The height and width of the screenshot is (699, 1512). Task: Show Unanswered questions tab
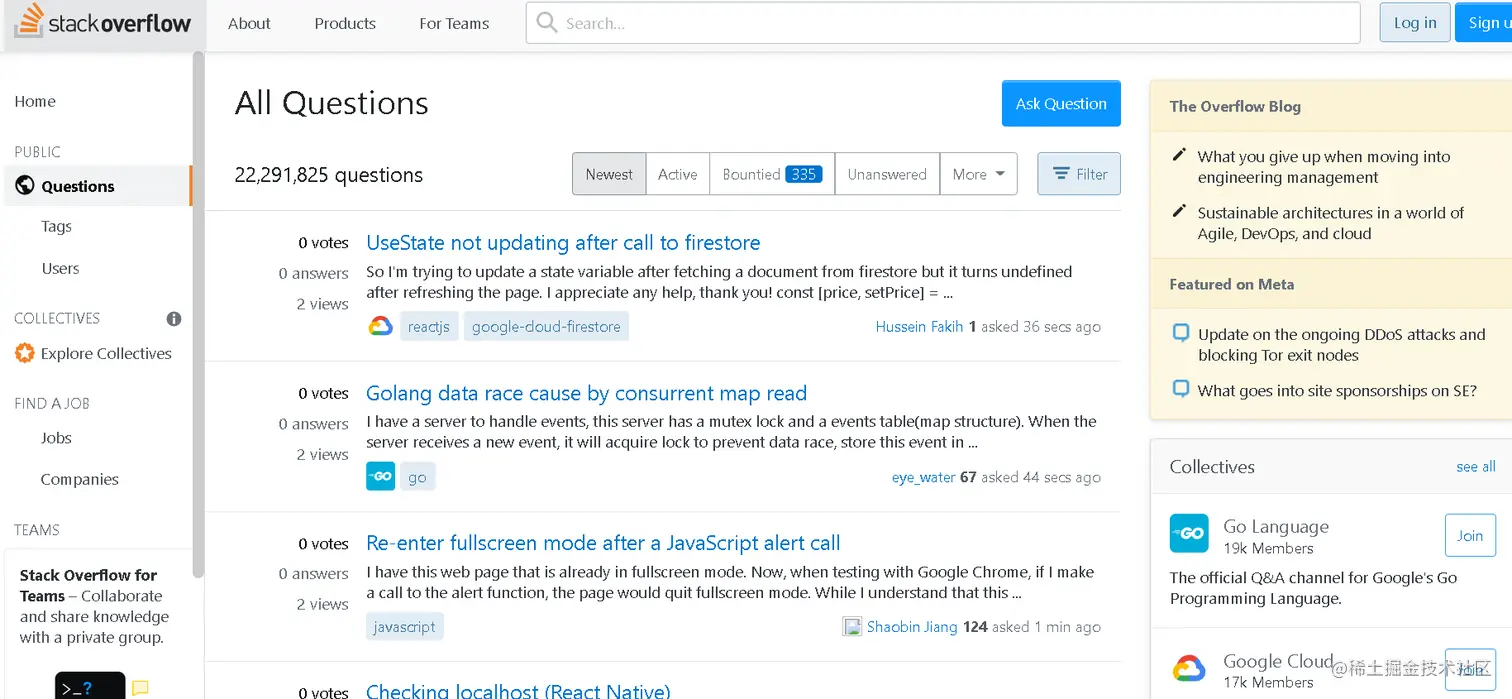pos(887,174)
